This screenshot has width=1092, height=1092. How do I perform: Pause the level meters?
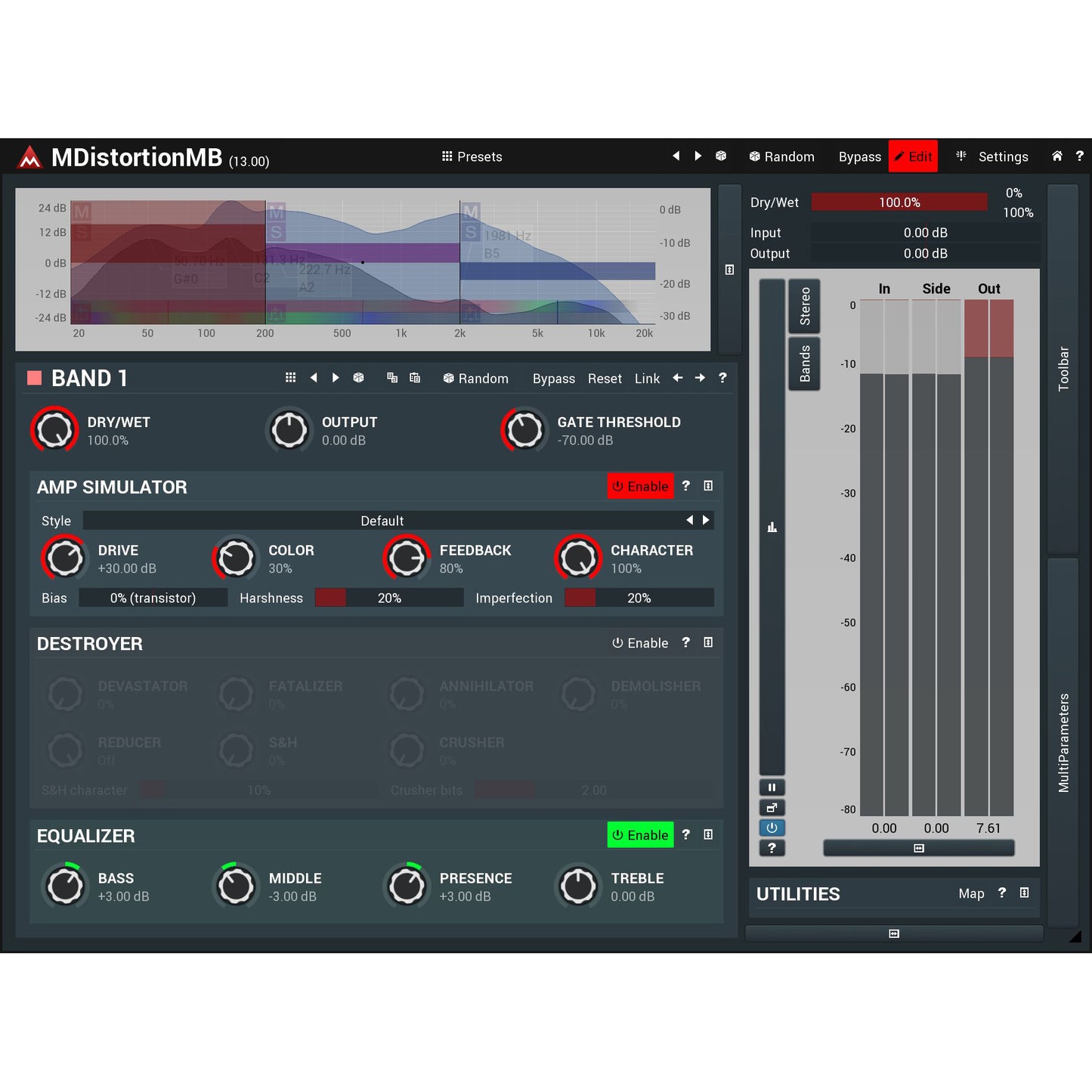(x=772, y=787)
